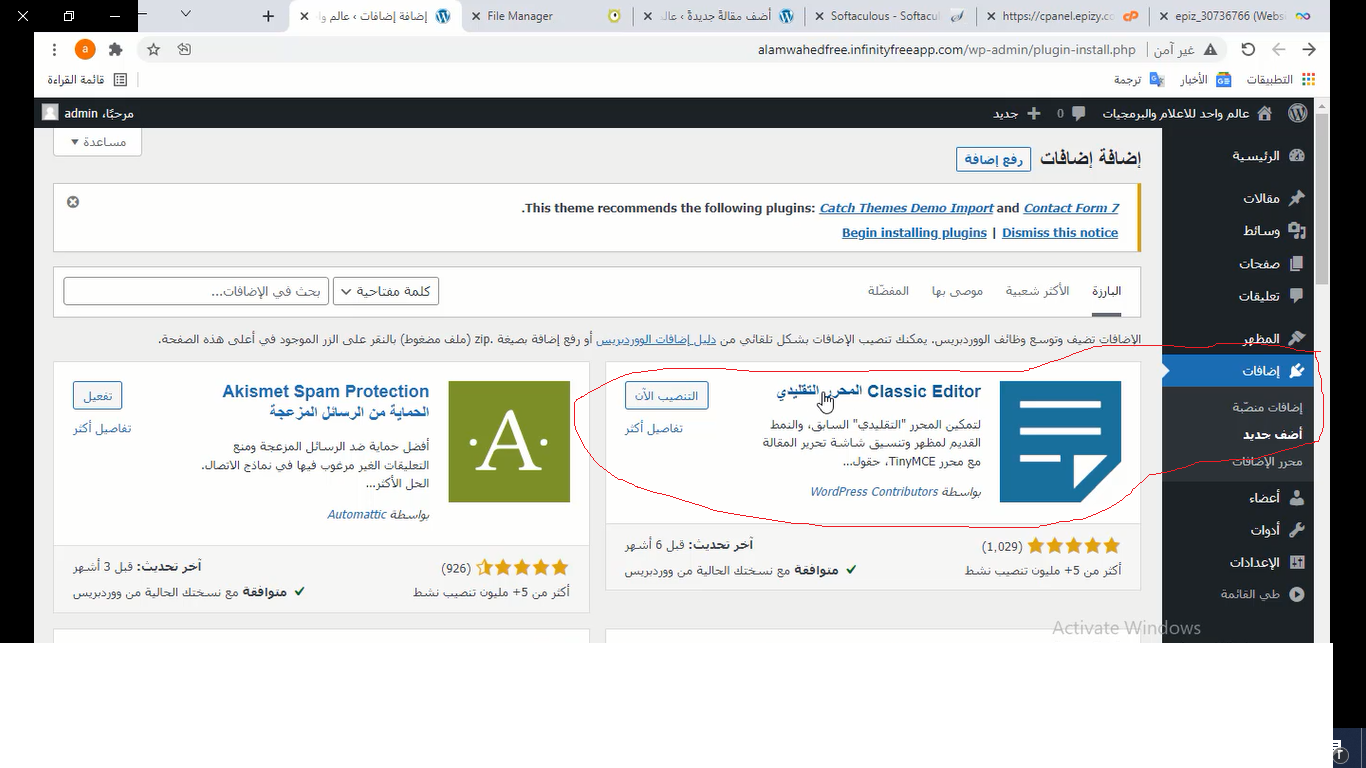1366x768 pixels.
Task: Open الرئيسية dashboard in the sidebar
Action: [1268, 156]
